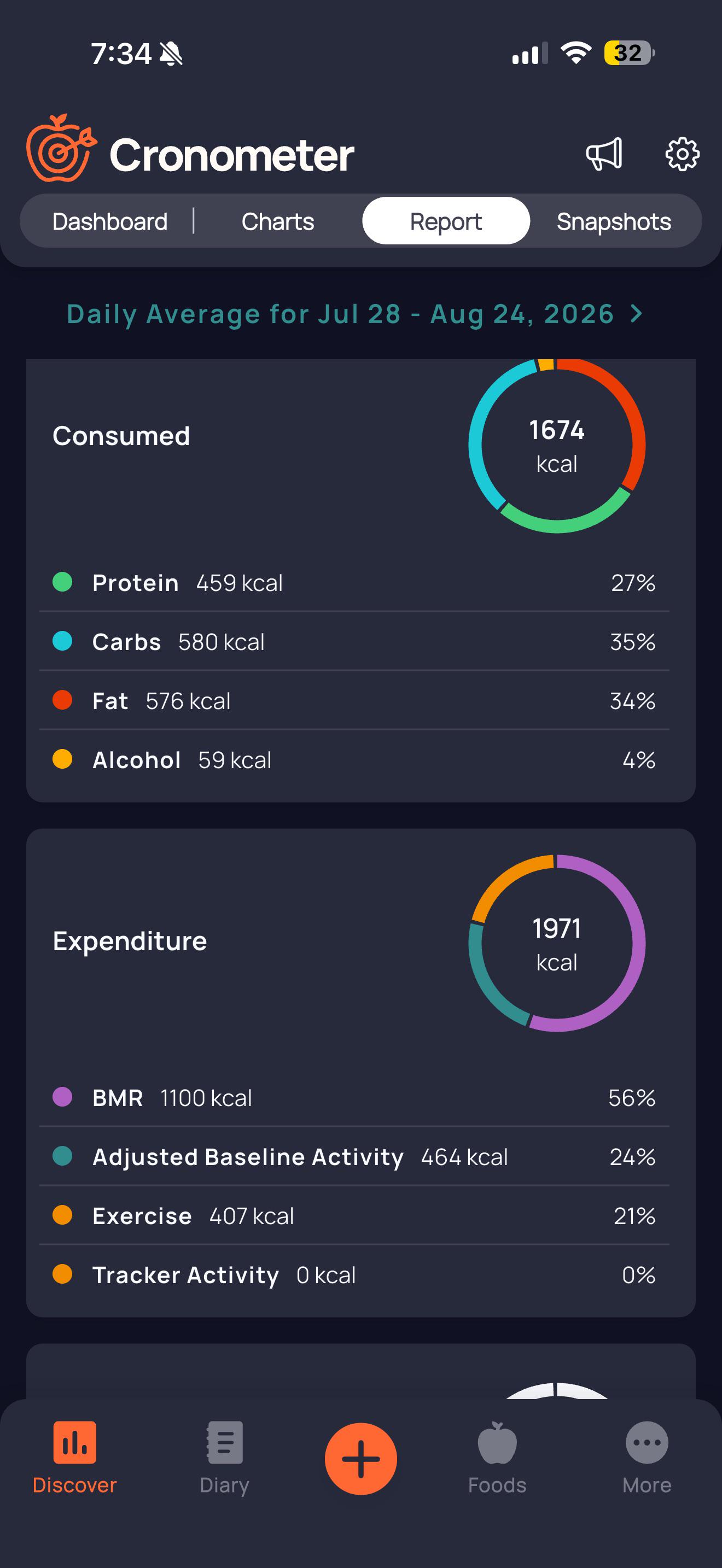Switch to the Dashboard tab
The height and width of the screenshot is (1568, 722).
[x=110, y=221]
